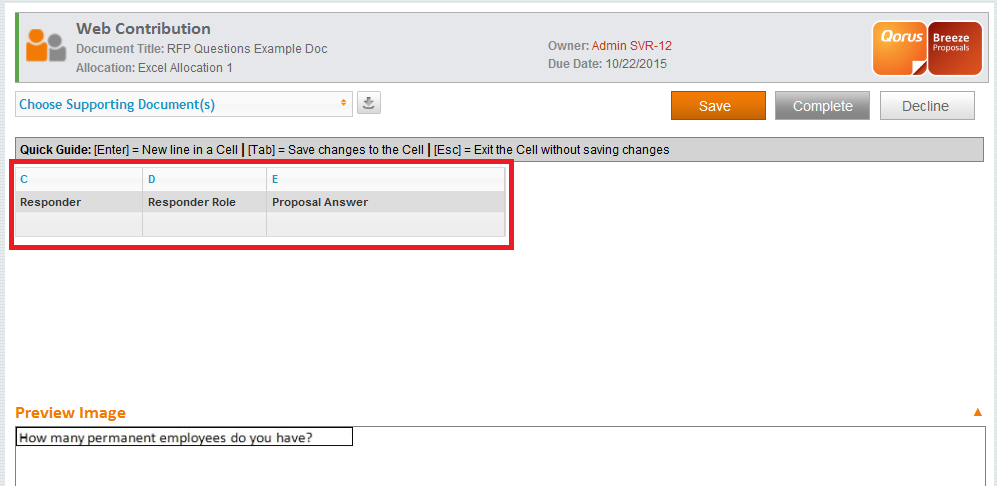Click empty cell under Responder Role
Image resolution: width=997 pixels, height=486 pixels.
[x=204, y=225]
